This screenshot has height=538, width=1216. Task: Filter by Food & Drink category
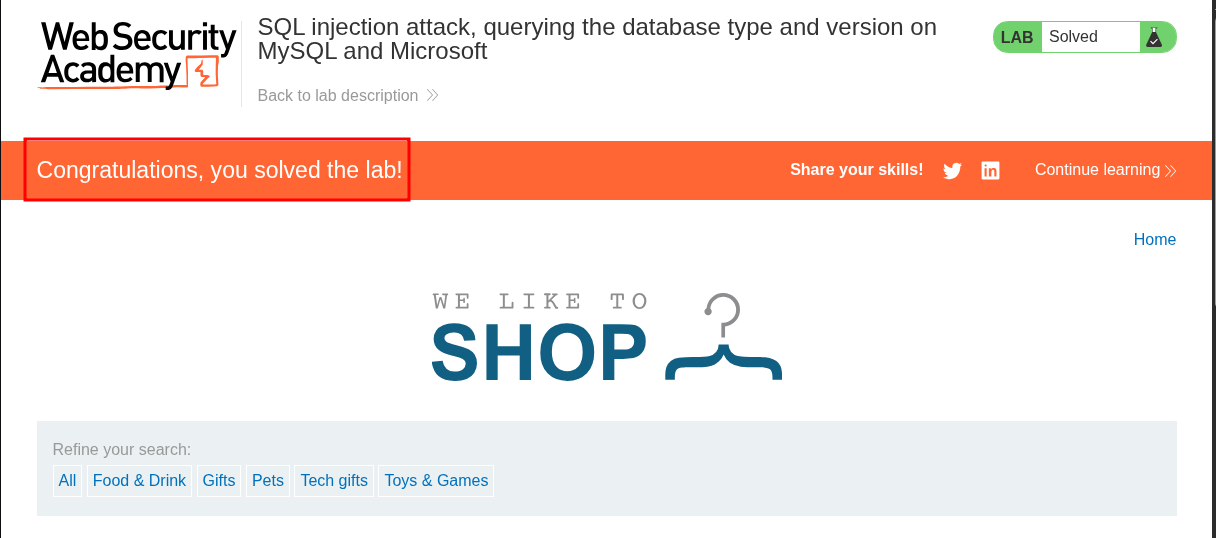pyautogui.click(x=139, y=481)
